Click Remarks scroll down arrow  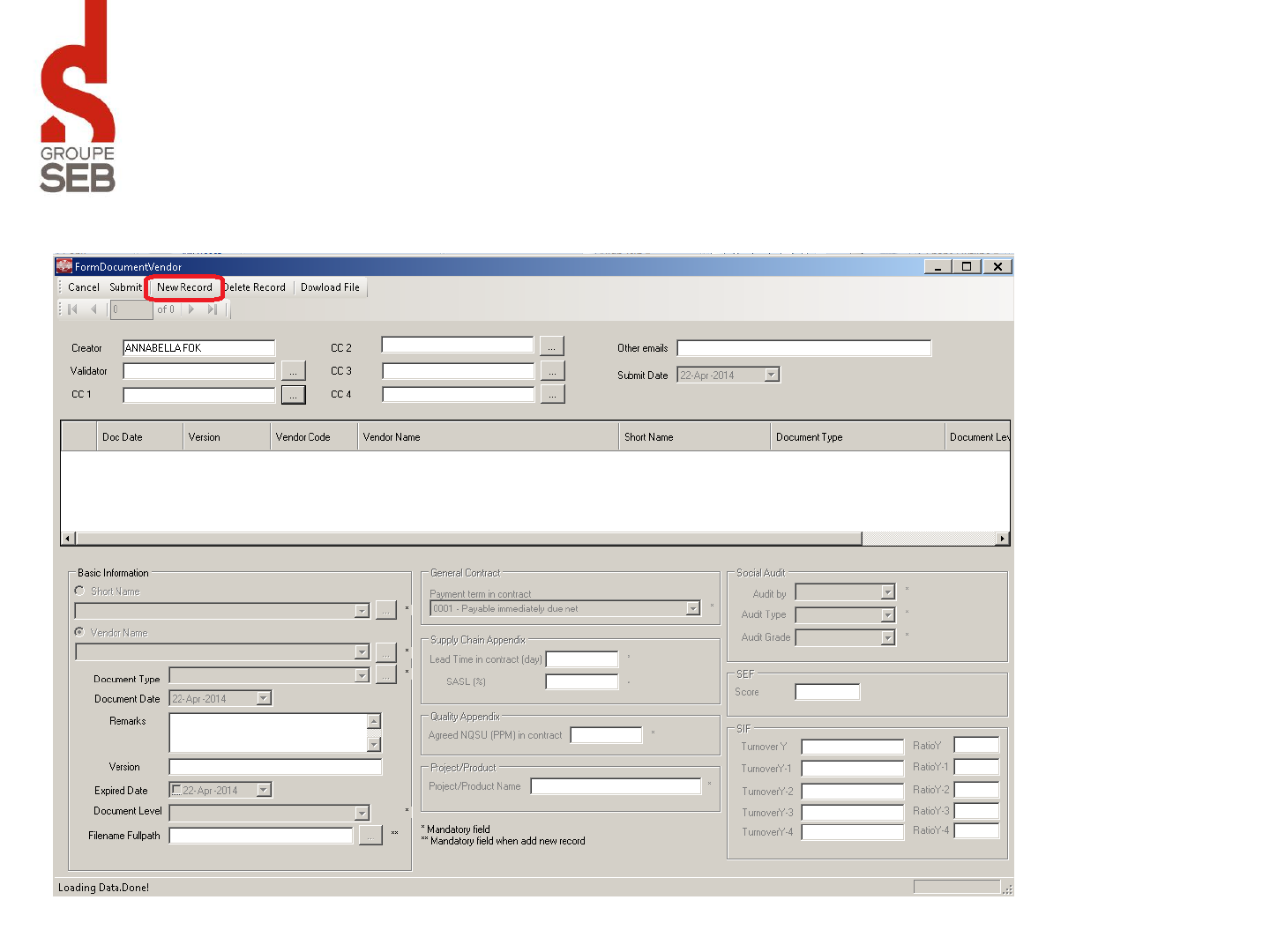(374, 744)
